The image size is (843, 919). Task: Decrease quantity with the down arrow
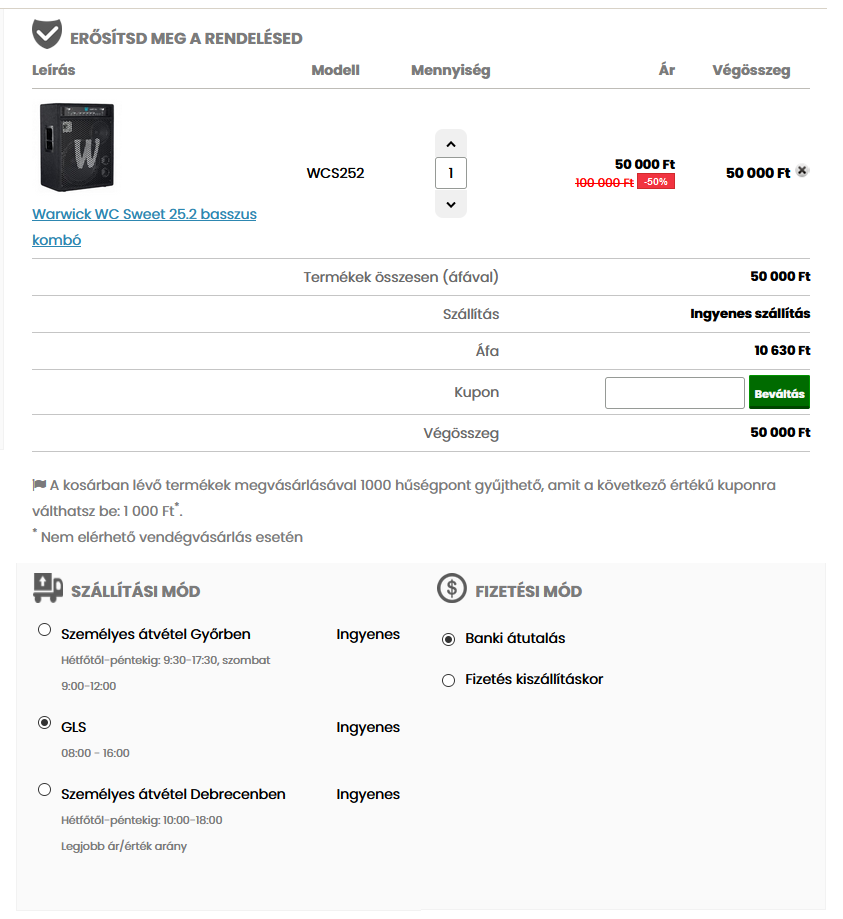pyautogui.click(x=451, y=205)
